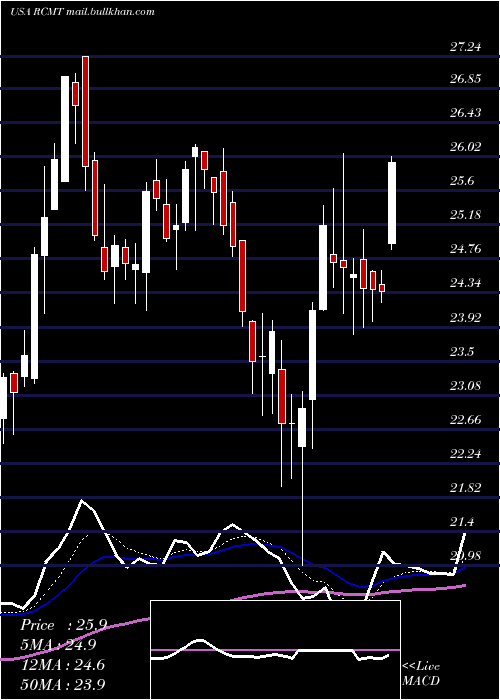Click the candle with the long wick down to 20.98
The height and width of the screenshot is (700, 500).
click(302, 427)
